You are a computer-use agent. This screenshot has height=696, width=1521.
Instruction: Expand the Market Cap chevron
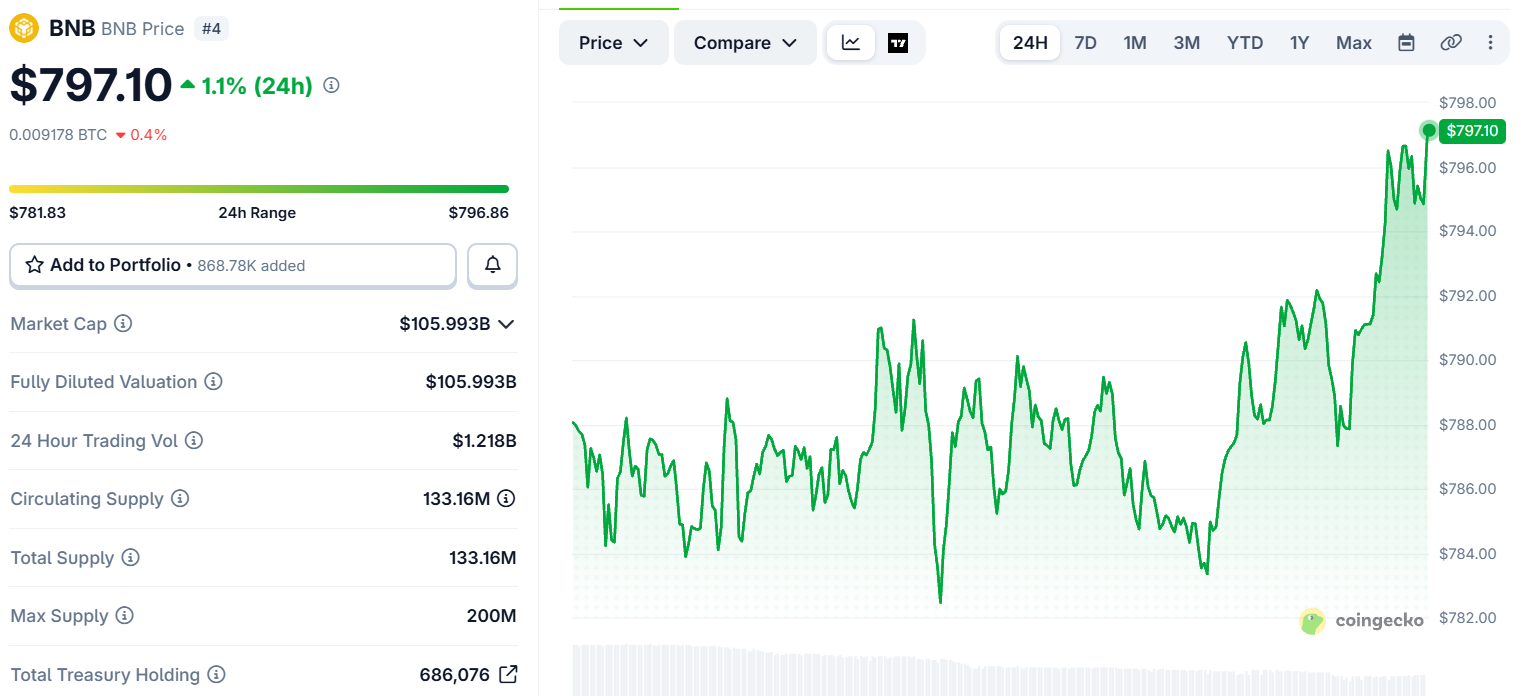[x=507, y=324]
